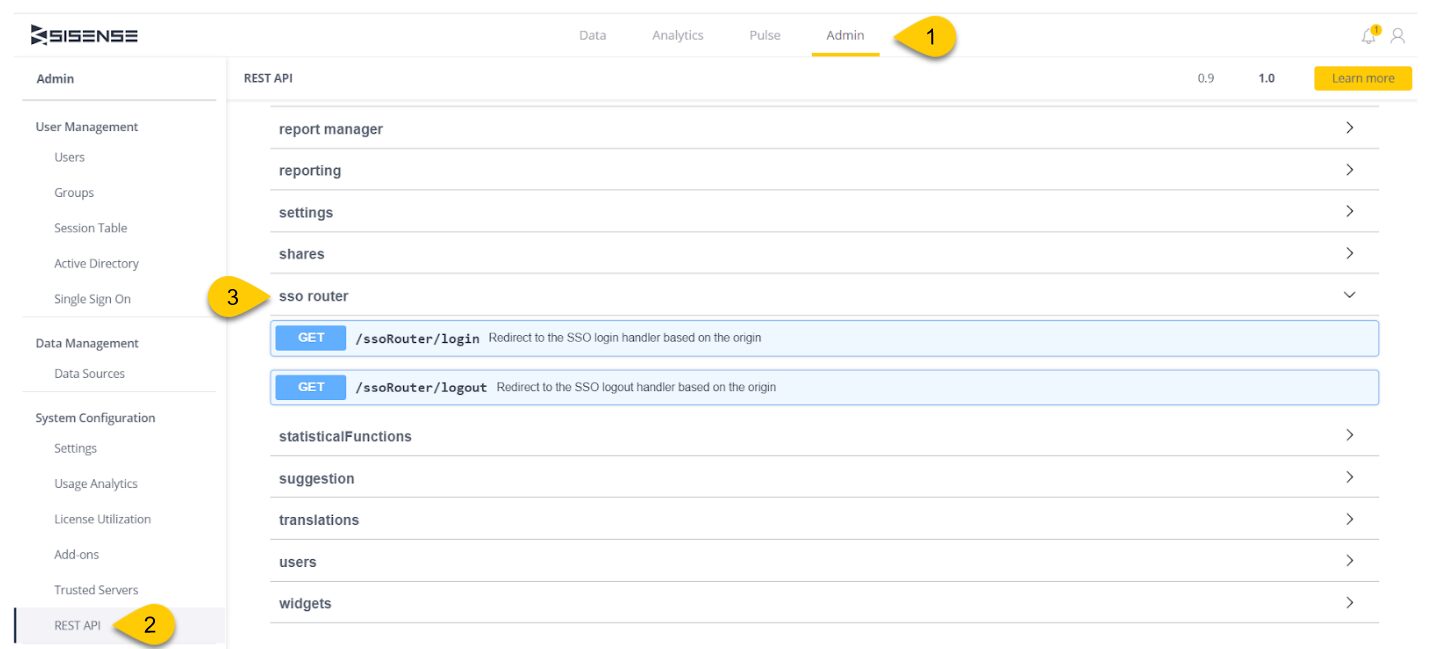Switch to the Analytics tab

677,36
